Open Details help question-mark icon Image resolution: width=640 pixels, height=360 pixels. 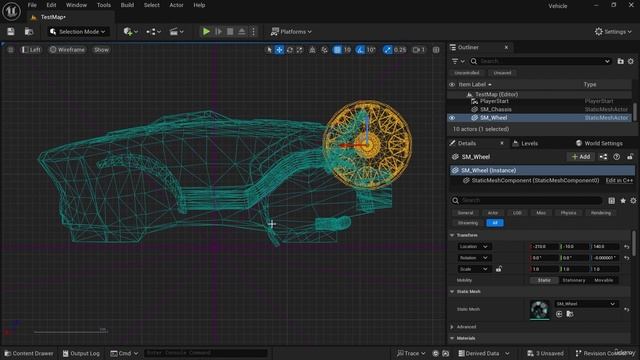tap(617, 157)
